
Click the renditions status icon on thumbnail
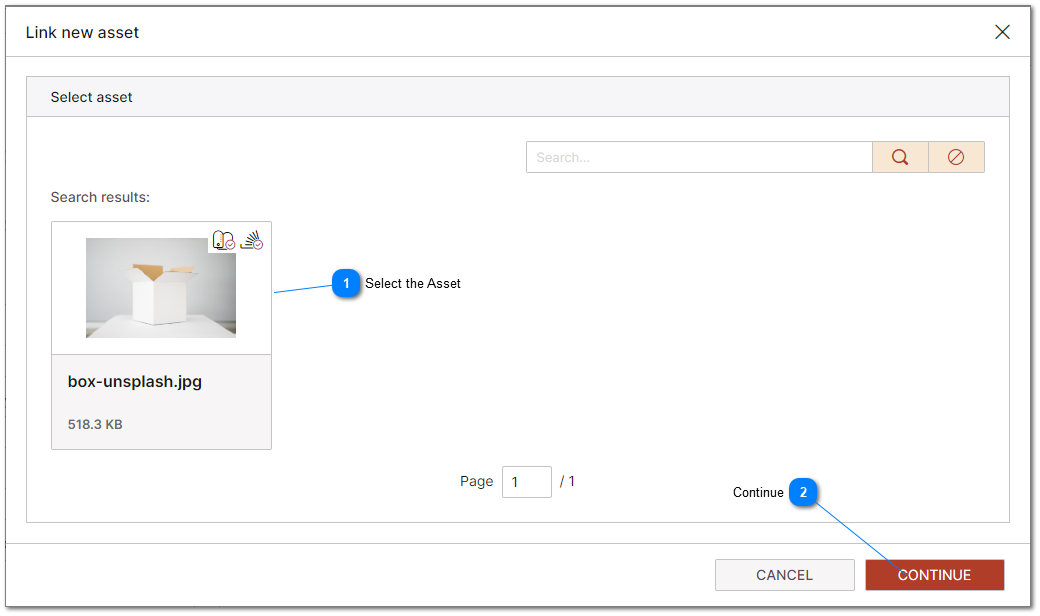[248, 239]
